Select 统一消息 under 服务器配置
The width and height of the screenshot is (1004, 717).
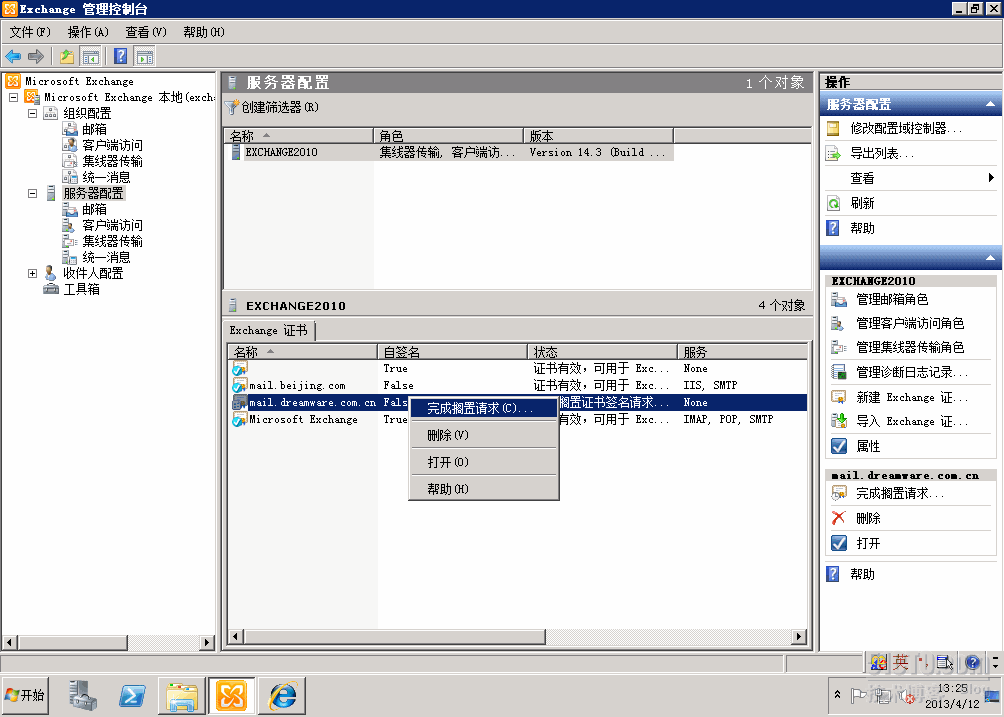[106, 257]
